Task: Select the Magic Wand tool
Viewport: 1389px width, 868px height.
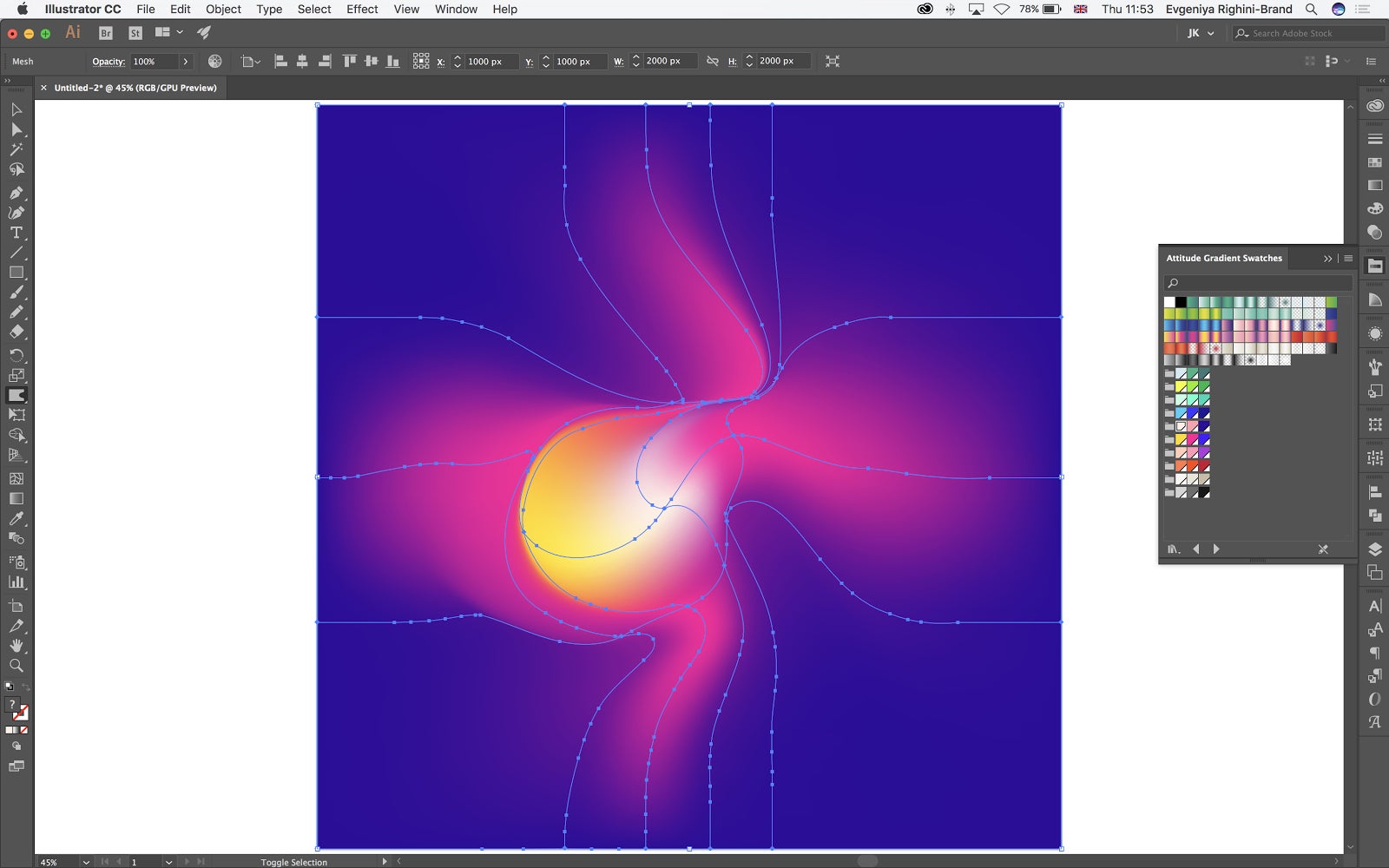Action: (16, 149)
